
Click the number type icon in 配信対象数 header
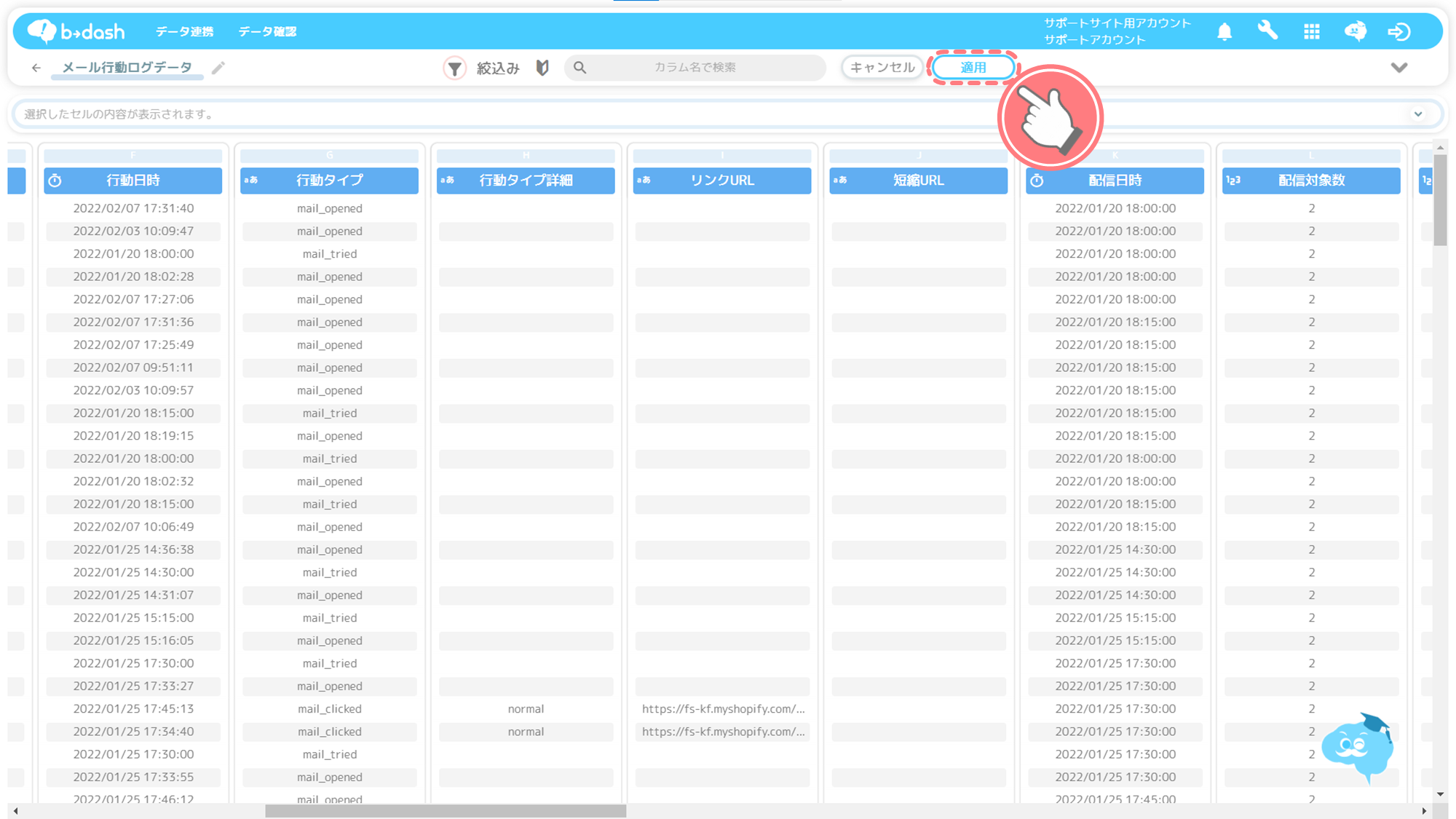point(1233,181)
